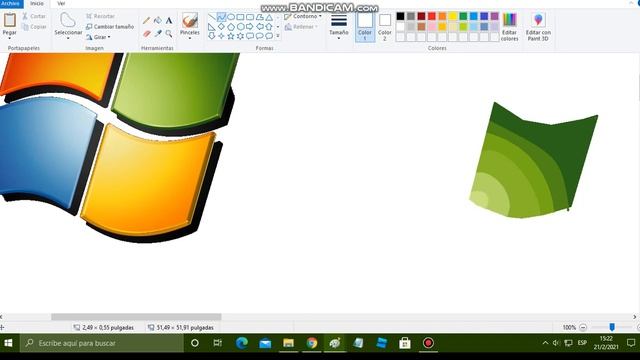Image resolution: width=640 pixels, height=360 pixels.
Task: Choose the Hexagon shape
Action: [240, 27]
